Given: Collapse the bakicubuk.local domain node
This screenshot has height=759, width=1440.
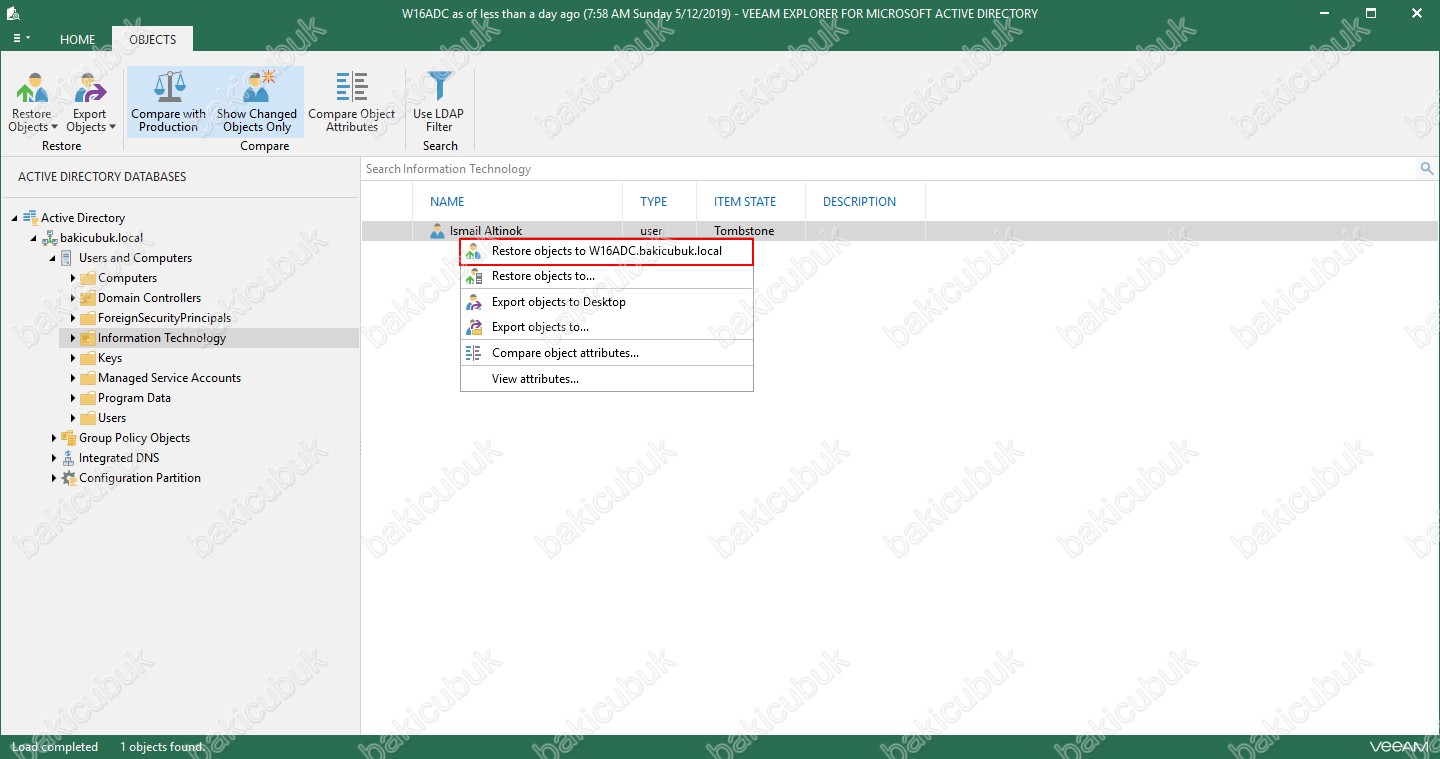Looking at the screenshot, I should (34, 238).
